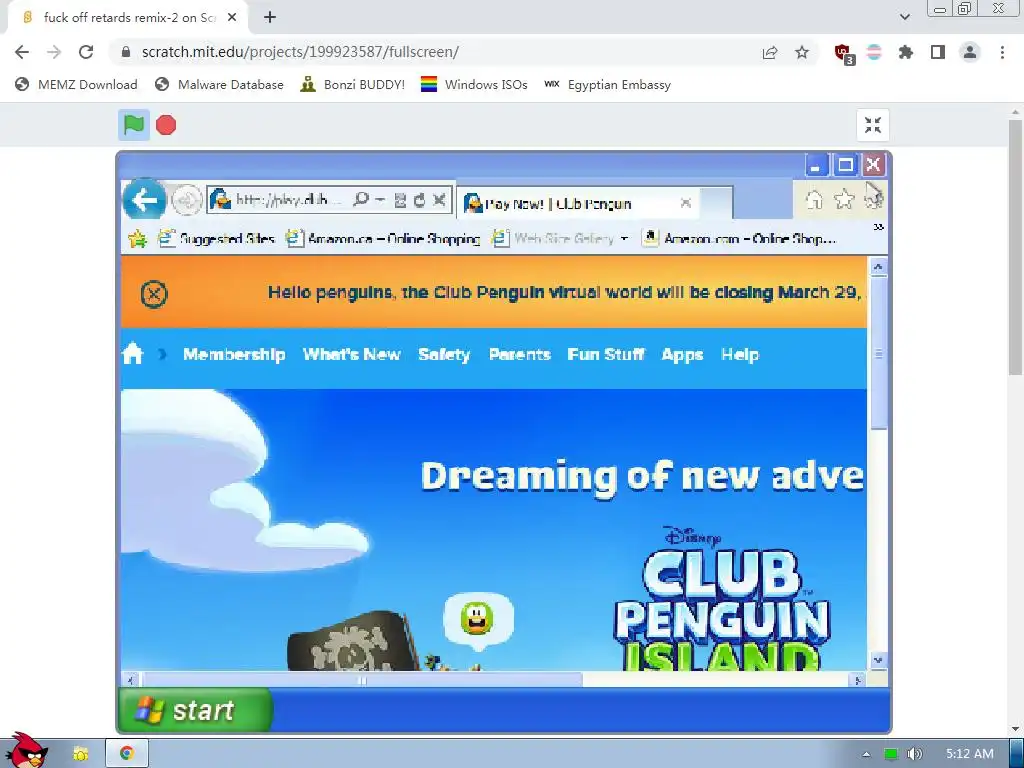Open the MEMZ Download bookmark
Viewport: 1024px width, 768px height.
(x=76, y=84)
